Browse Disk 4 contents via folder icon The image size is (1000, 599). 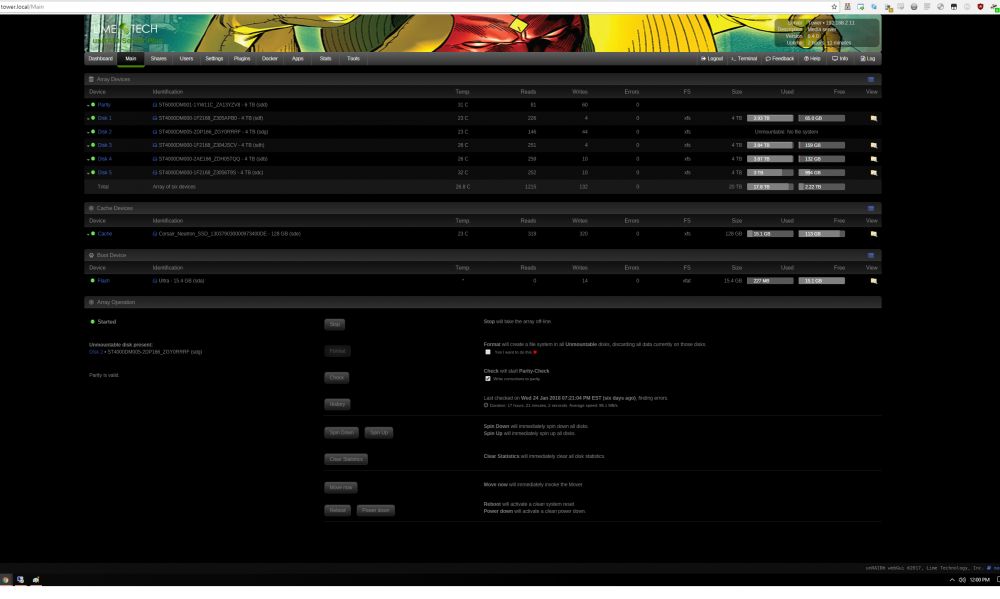point(874,159)
